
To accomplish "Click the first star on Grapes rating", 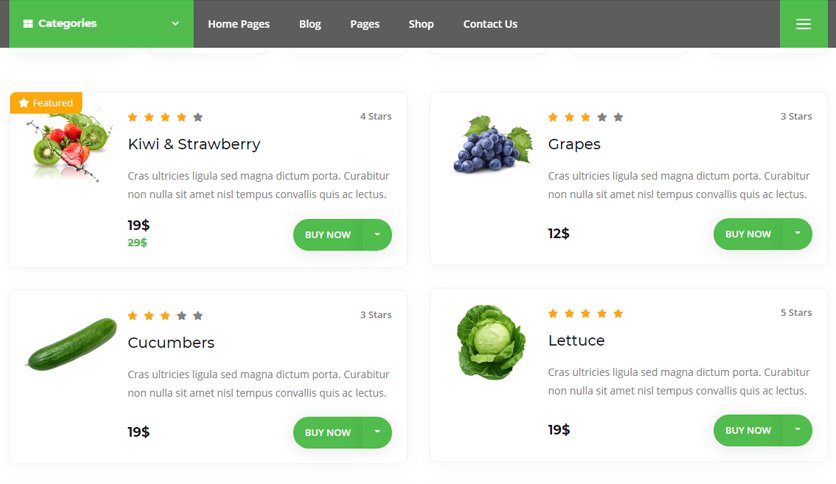I will pos(553,117).
